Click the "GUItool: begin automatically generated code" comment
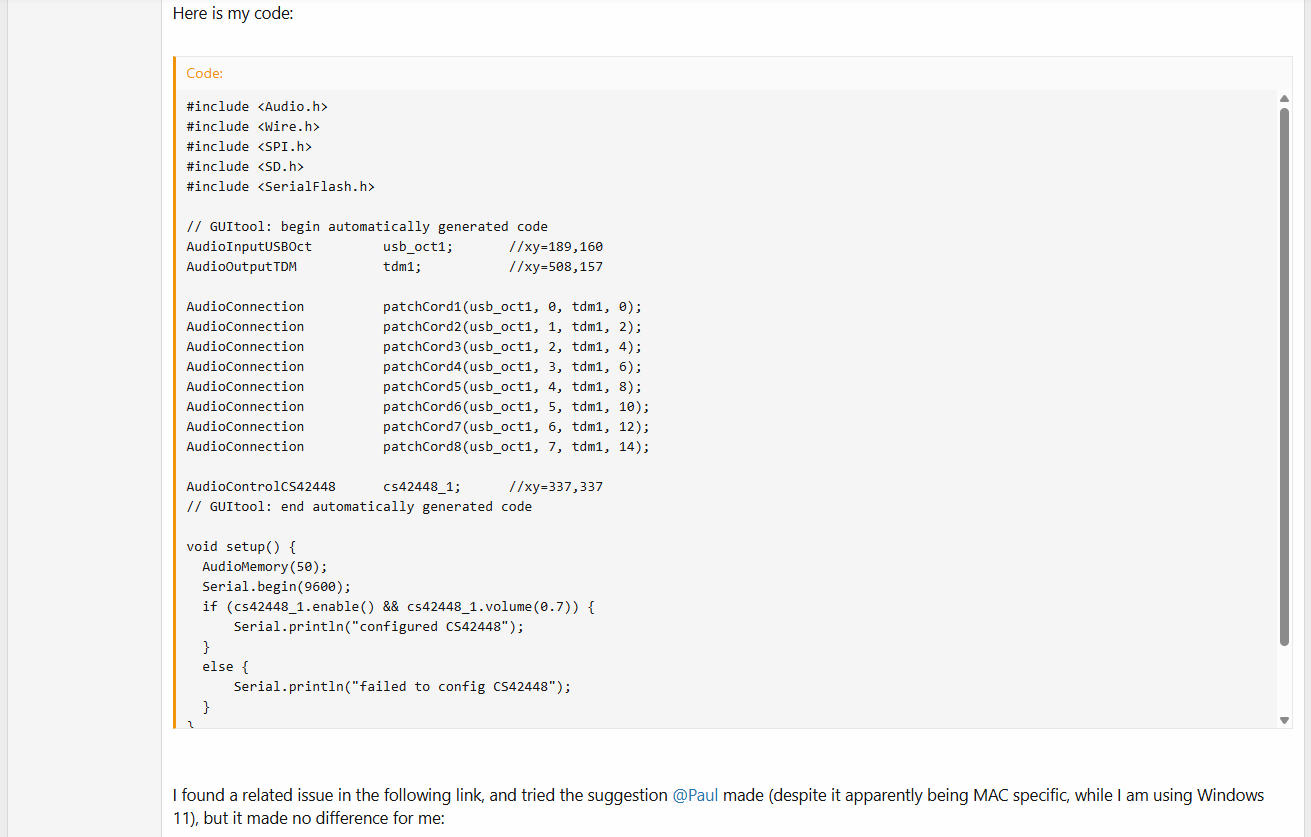 coord(367,226)
